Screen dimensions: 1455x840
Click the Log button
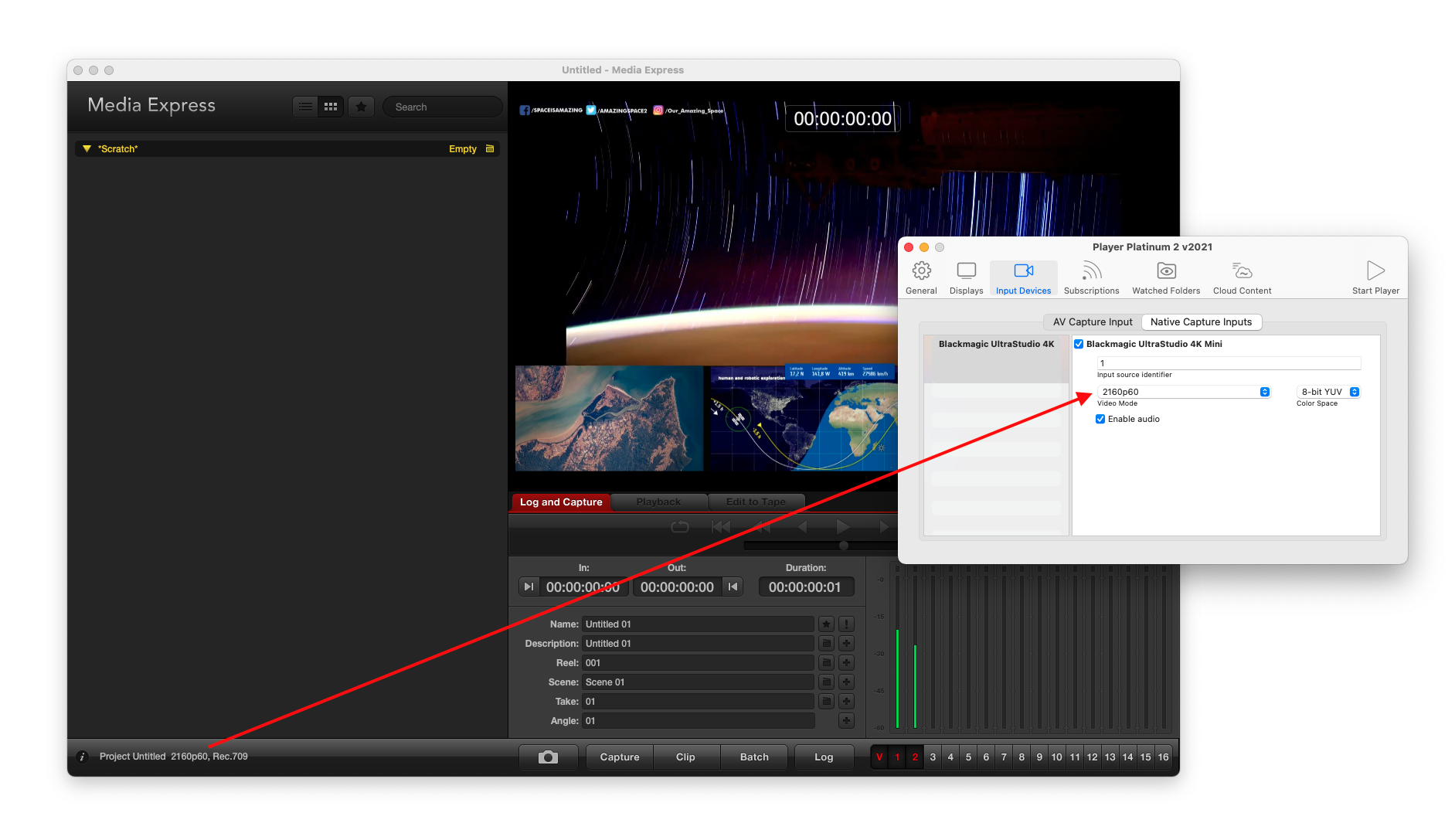click(x=824, y=757)
